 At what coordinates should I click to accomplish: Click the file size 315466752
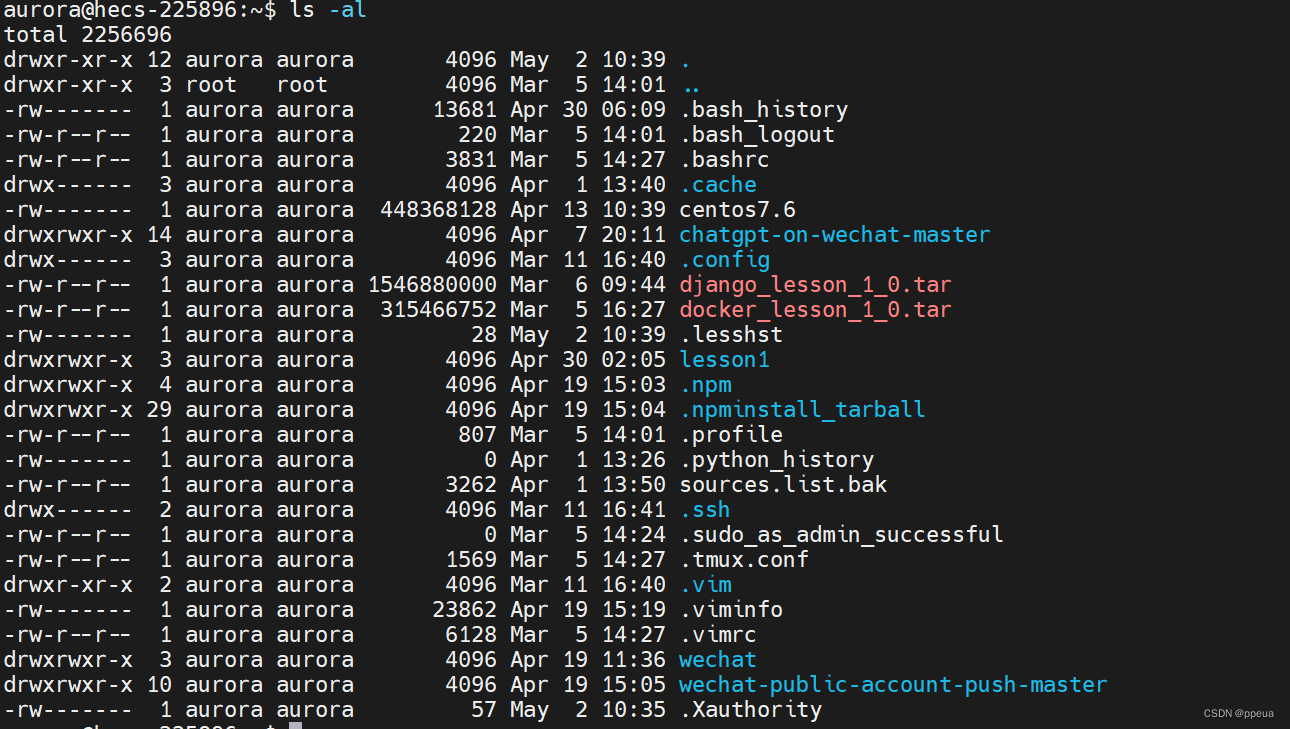click(x=438, y=310)
